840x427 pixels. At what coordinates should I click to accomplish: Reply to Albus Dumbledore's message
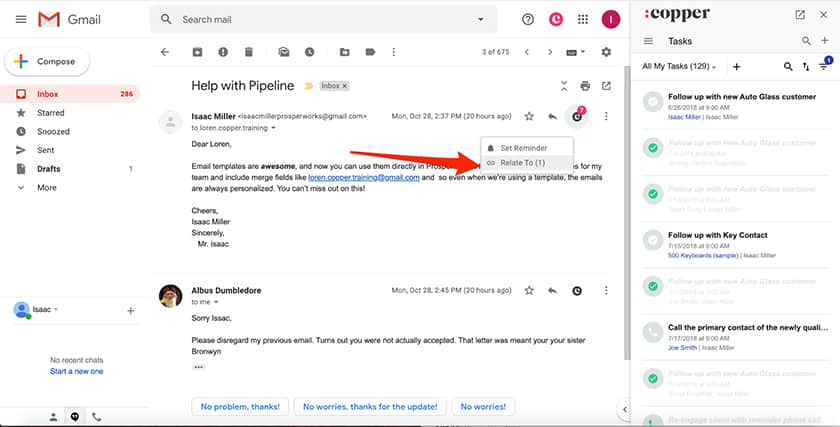tap(552, 290)
